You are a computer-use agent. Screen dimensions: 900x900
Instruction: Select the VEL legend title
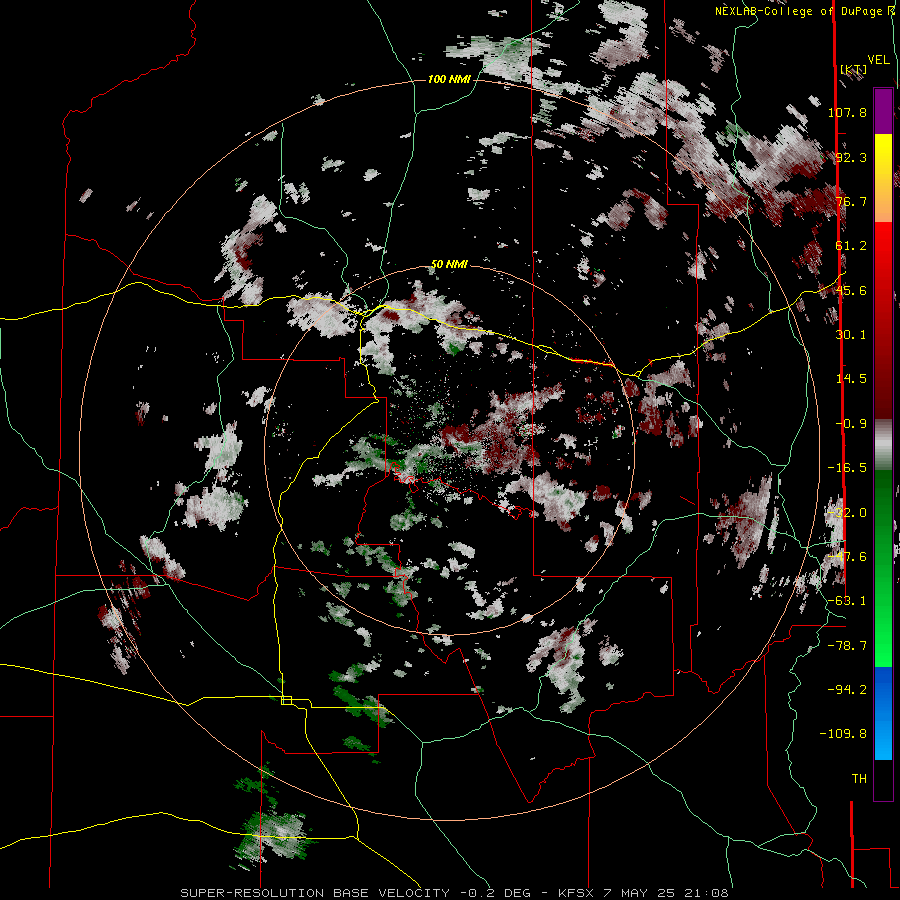879,60
